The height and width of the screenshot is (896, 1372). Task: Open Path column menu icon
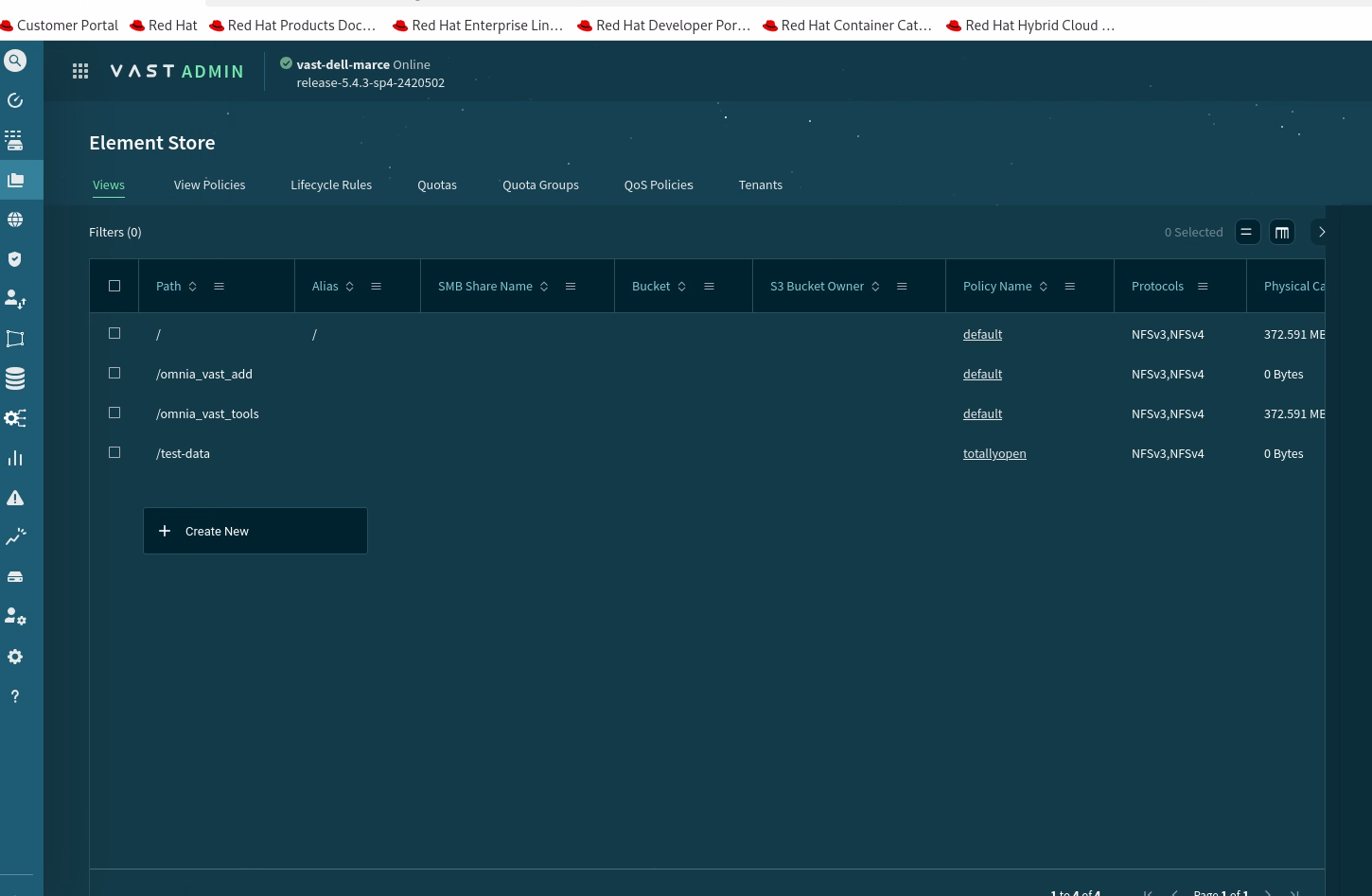pos(220,286)
